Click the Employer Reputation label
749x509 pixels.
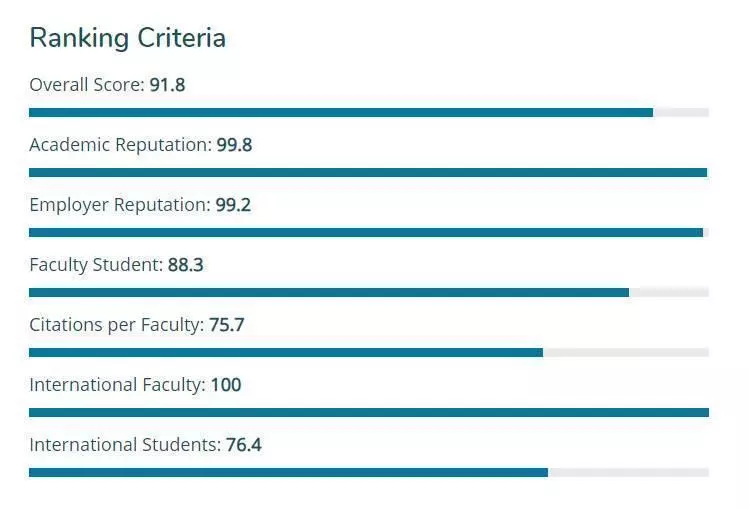pos(120,205)
